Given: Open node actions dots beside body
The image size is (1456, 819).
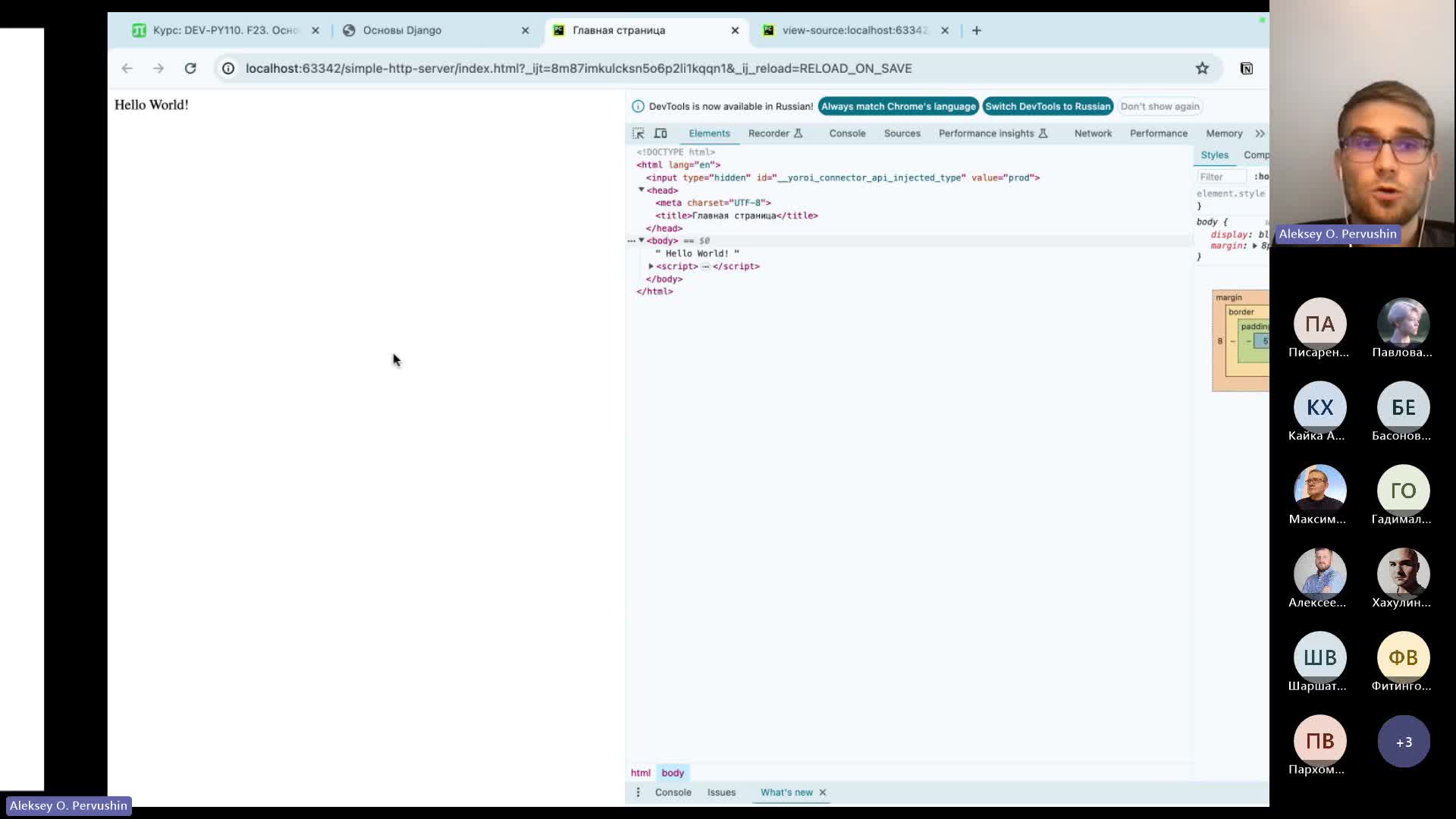Looking at the screenshot, I should [x=631, y=240].
